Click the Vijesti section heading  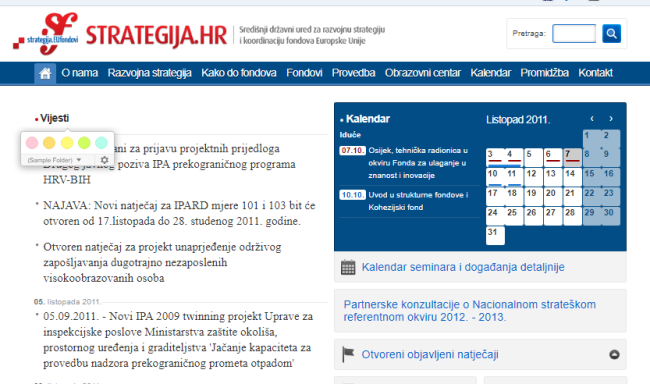54,118
